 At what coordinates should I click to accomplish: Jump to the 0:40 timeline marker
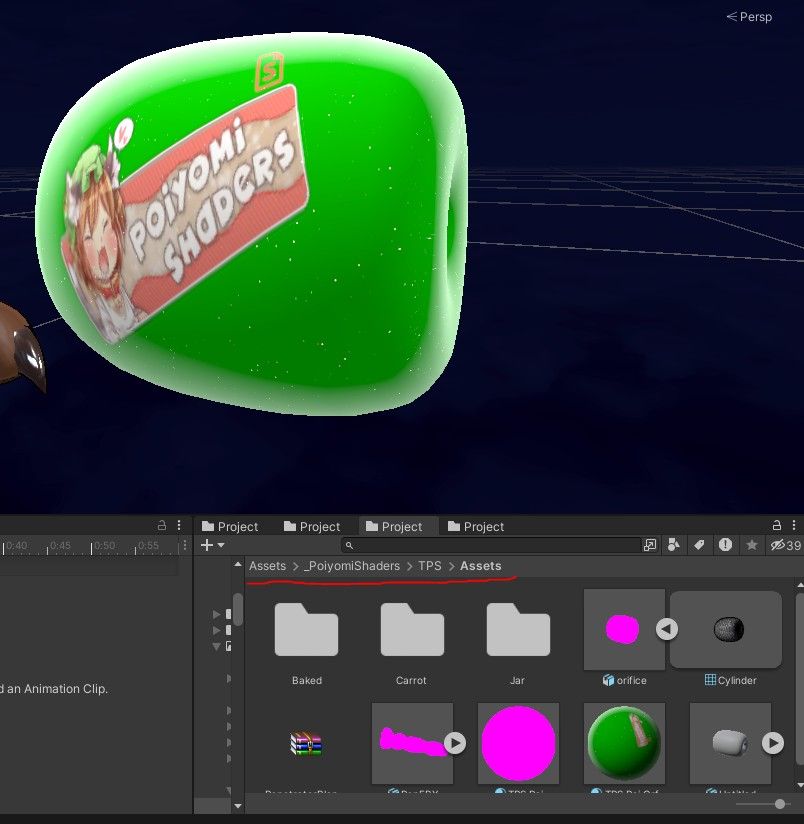(x=17, y=545)
